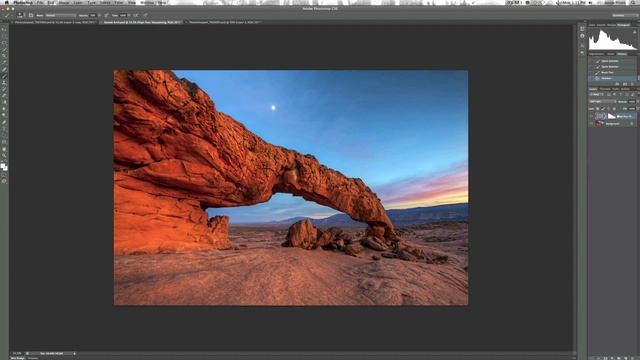This screenshot has width=640, height=360.
Task: Hide the Background layer
Action: point(591,124)
